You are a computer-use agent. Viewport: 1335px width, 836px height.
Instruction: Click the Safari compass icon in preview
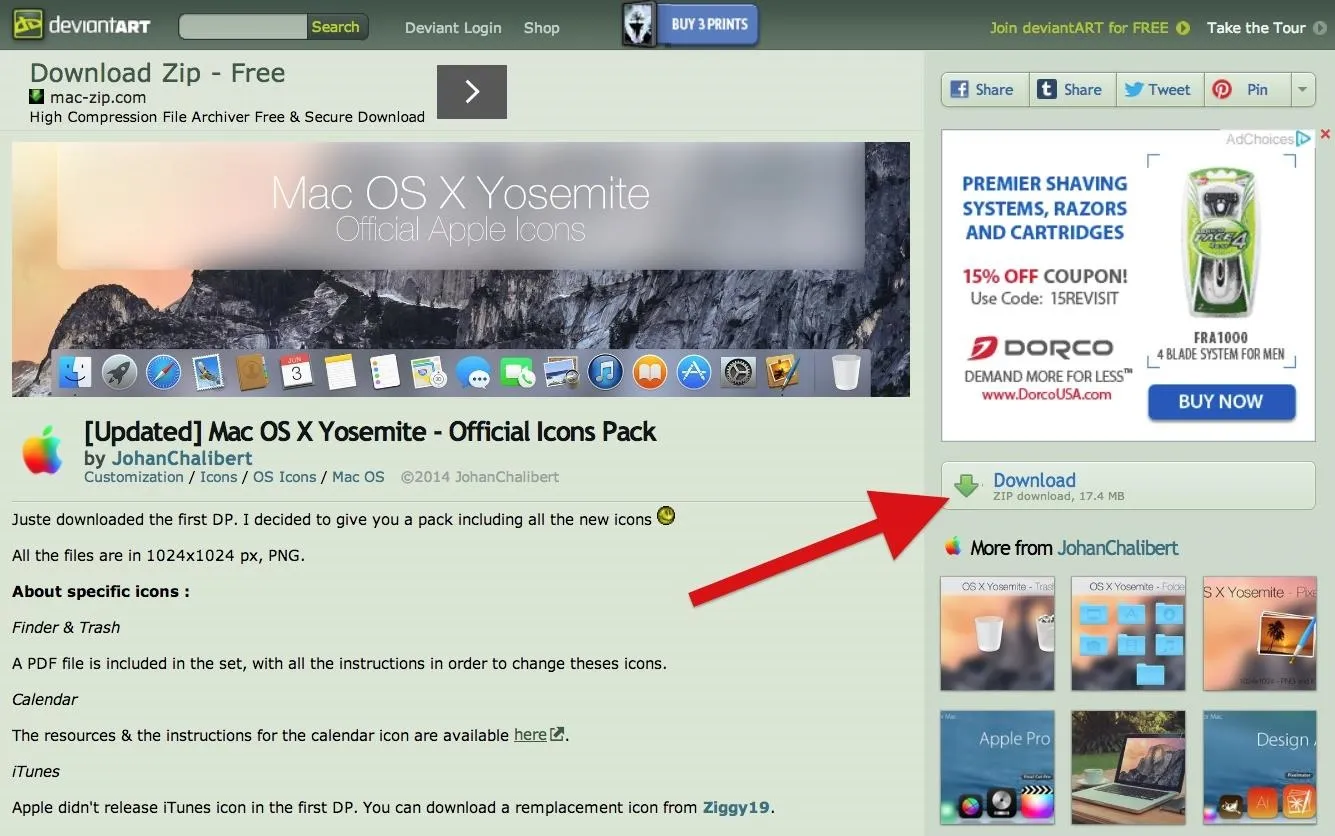pos(163,373)
